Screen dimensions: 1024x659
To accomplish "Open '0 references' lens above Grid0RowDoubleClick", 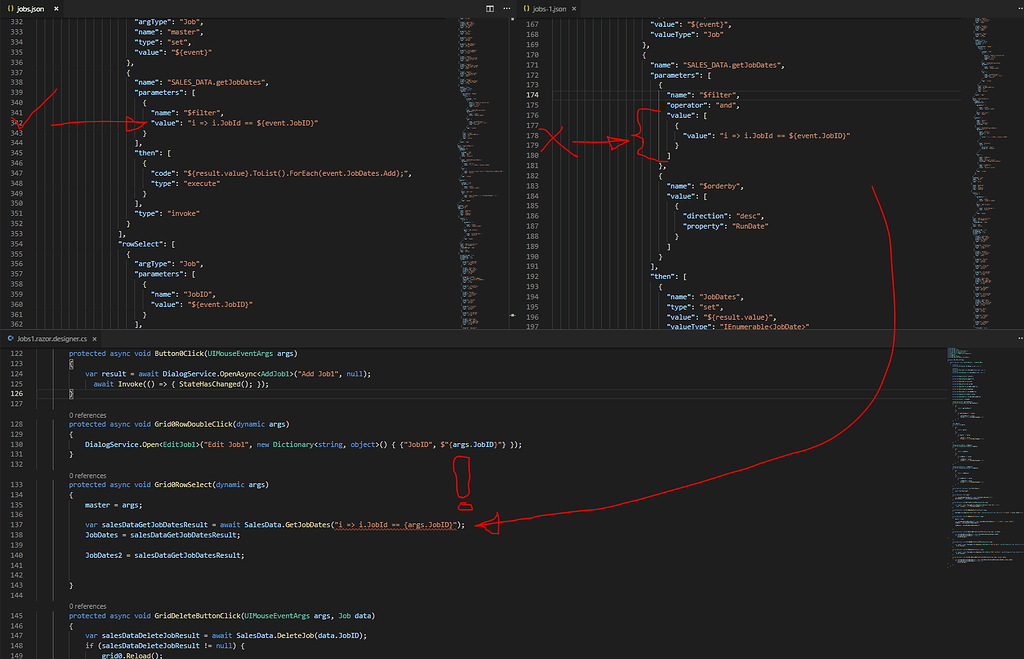I will point(88,415).
